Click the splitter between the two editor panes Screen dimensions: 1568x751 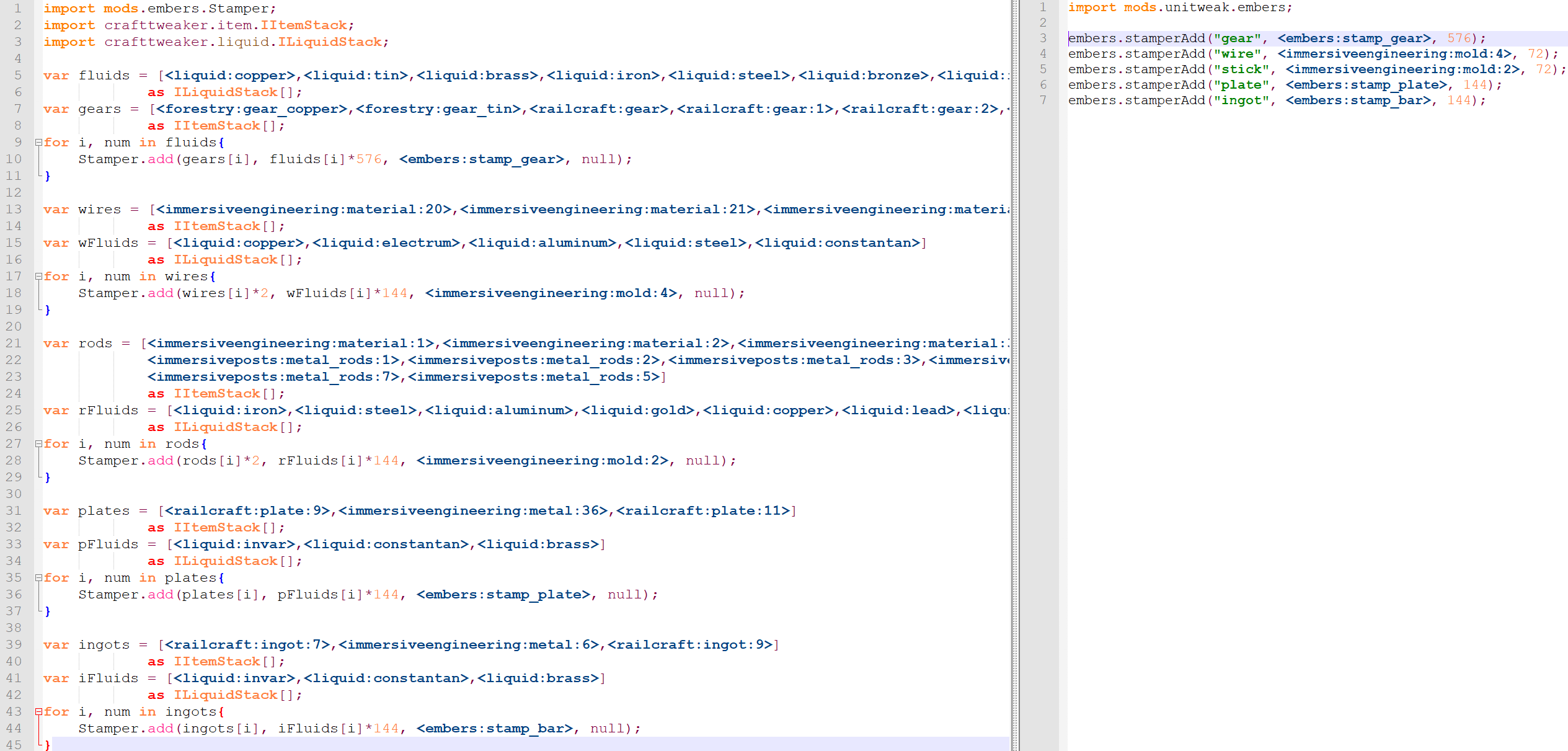click(x=1015, y=372)
